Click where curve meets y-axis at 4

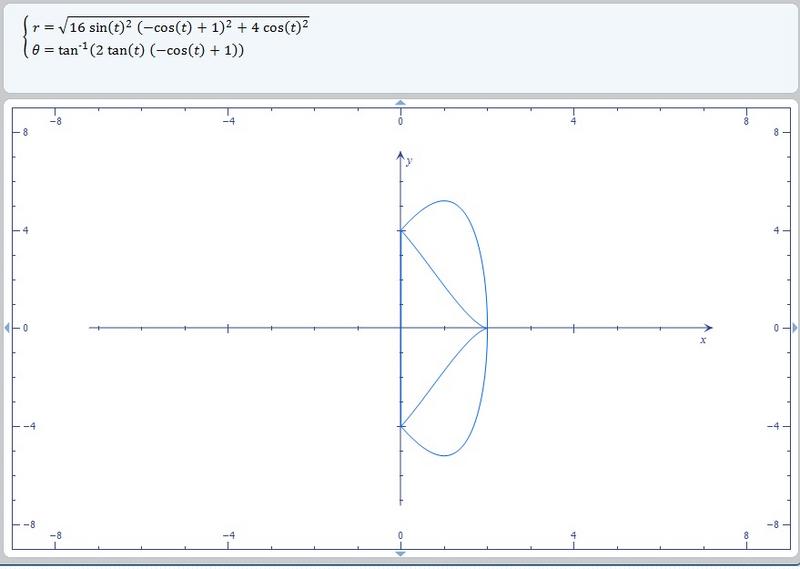[x=400, y=231]
